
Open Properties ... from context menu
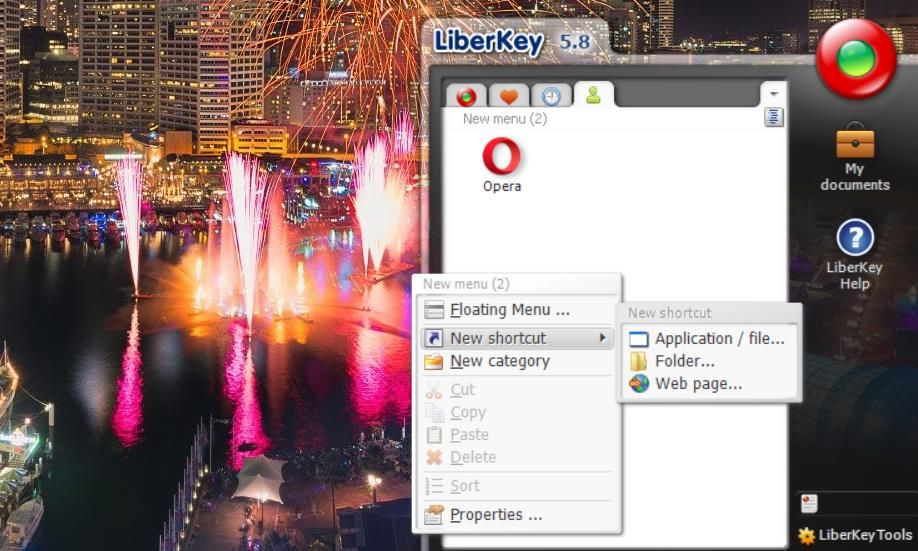pyautogui.click(x=517, y=515)
